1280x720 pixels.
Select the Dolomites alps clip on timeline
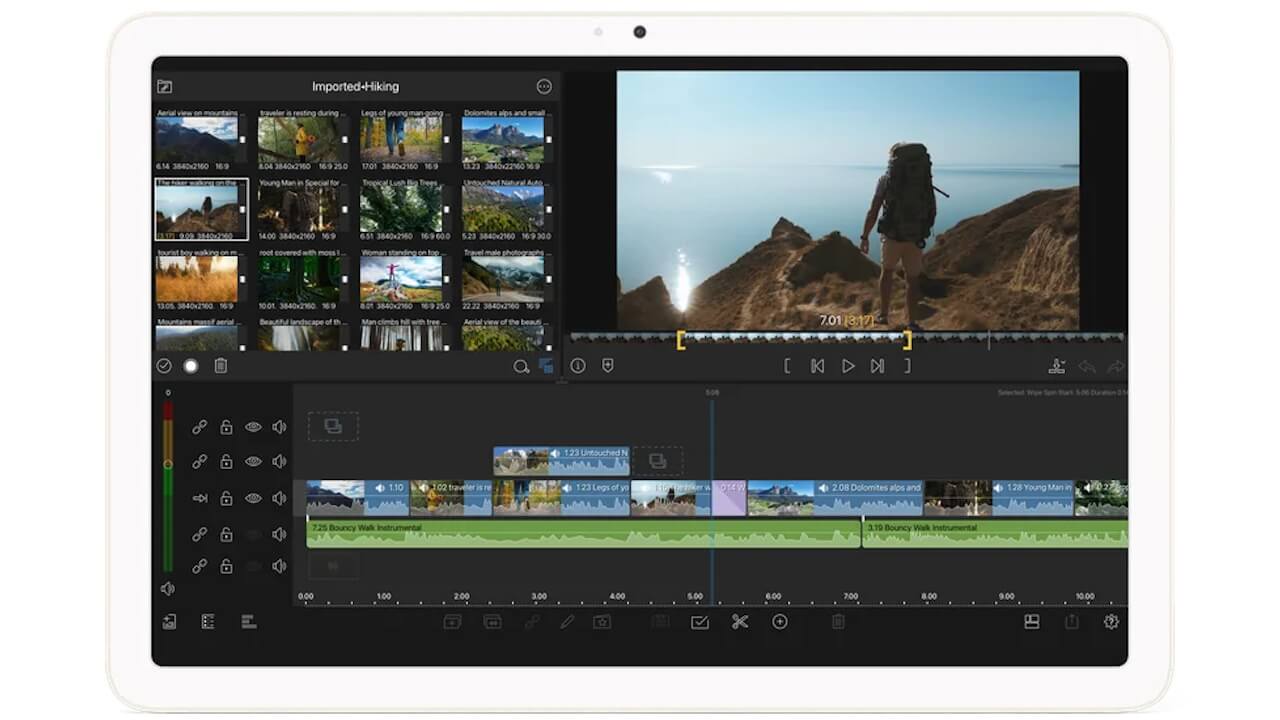pos(835,497)
